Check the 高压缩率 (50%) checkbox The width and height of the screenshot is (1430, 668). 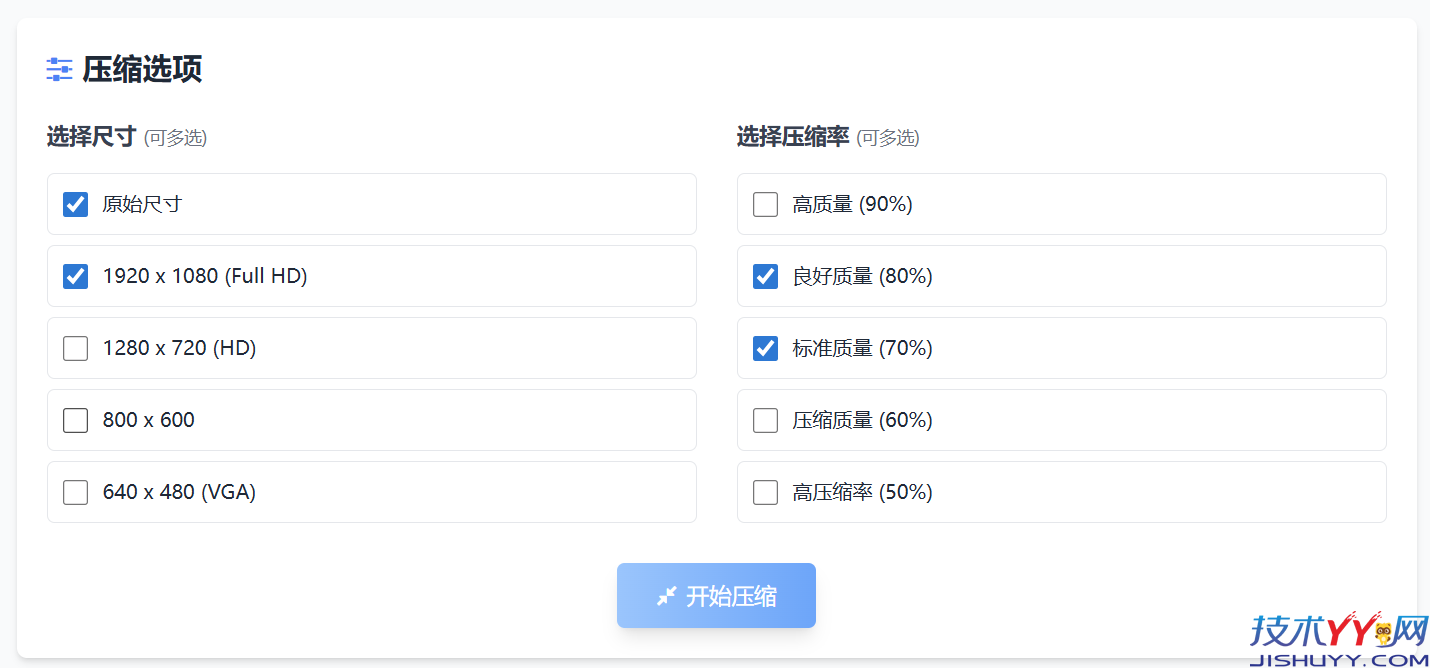pos(766,492)
